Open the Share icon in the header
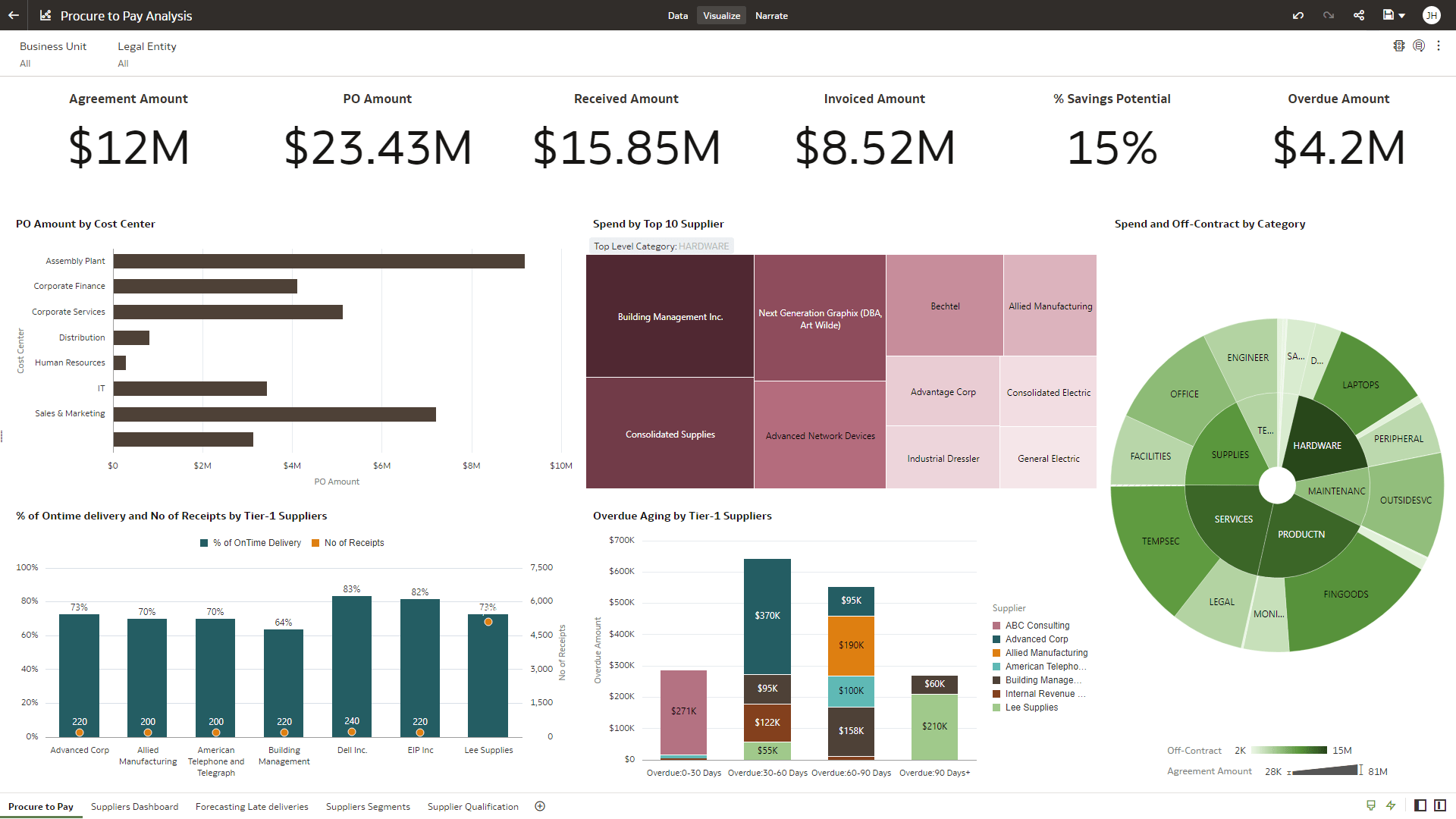Viewport: 1456px width, 819px height. 1359,15
